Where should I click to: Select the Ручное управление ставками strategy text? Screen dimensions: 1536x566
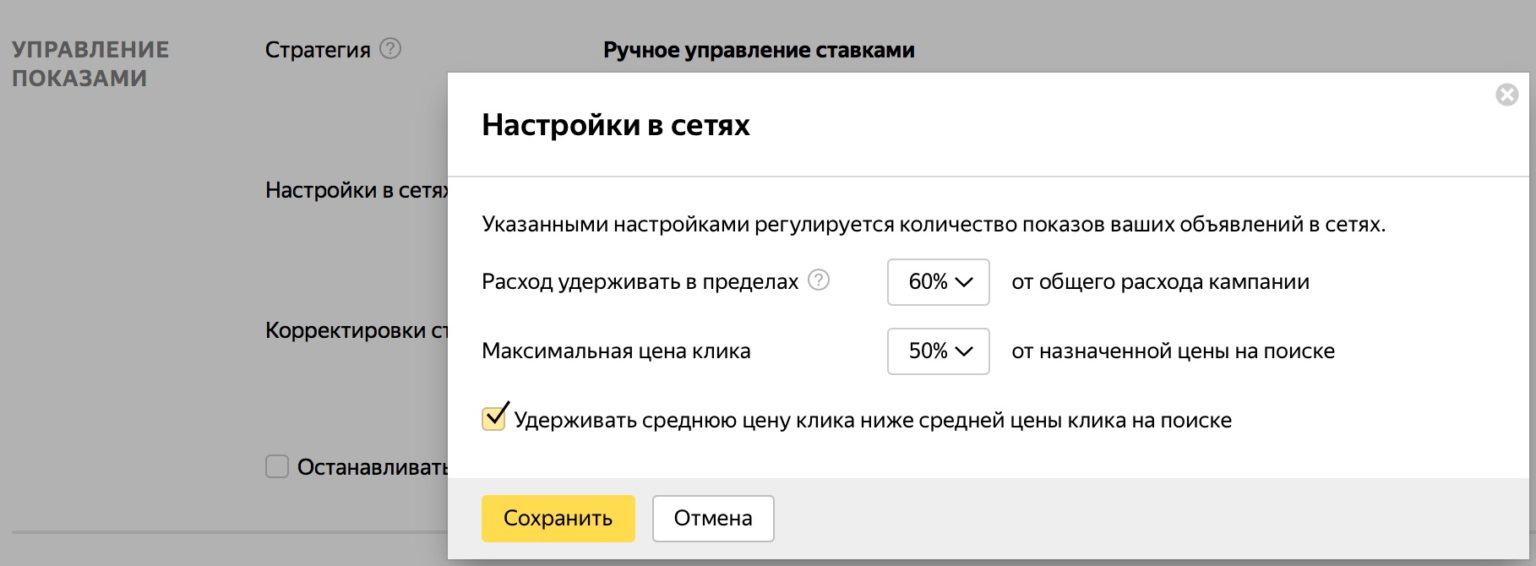[759, 50]
